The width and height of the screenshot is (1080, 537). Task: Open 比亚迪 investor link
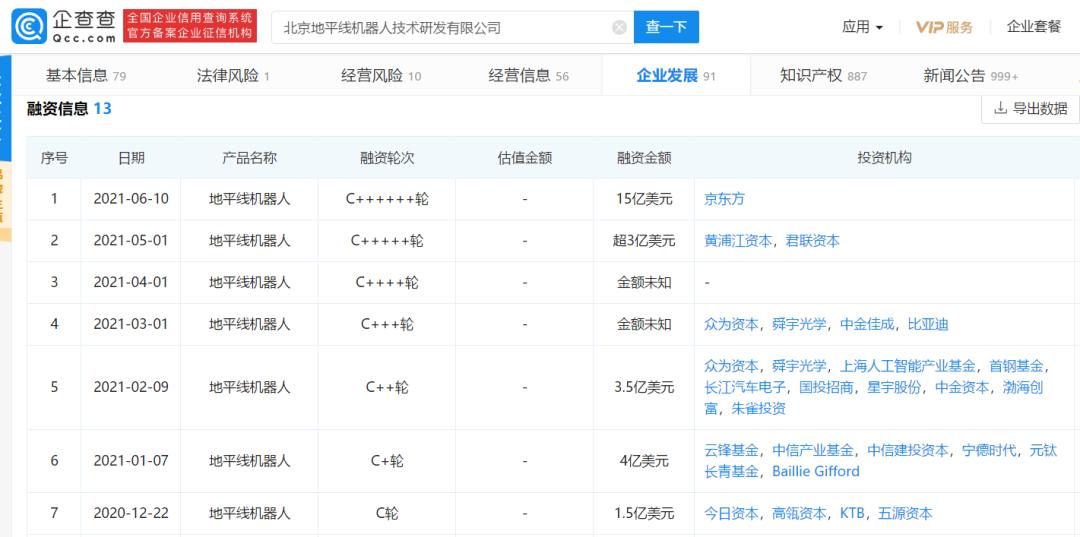click(928, 324)
